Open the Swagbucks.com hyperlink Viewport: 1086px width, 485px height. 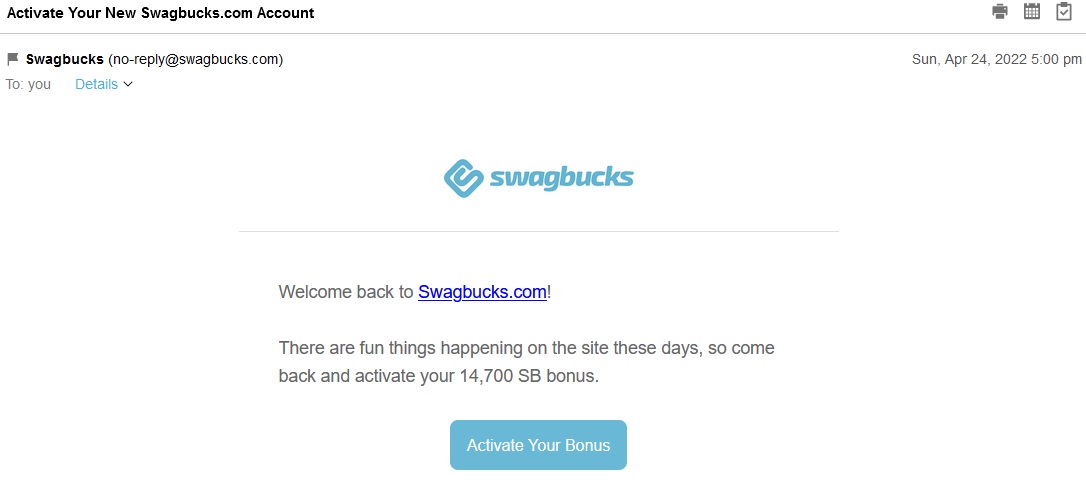(x=483, y=292)
